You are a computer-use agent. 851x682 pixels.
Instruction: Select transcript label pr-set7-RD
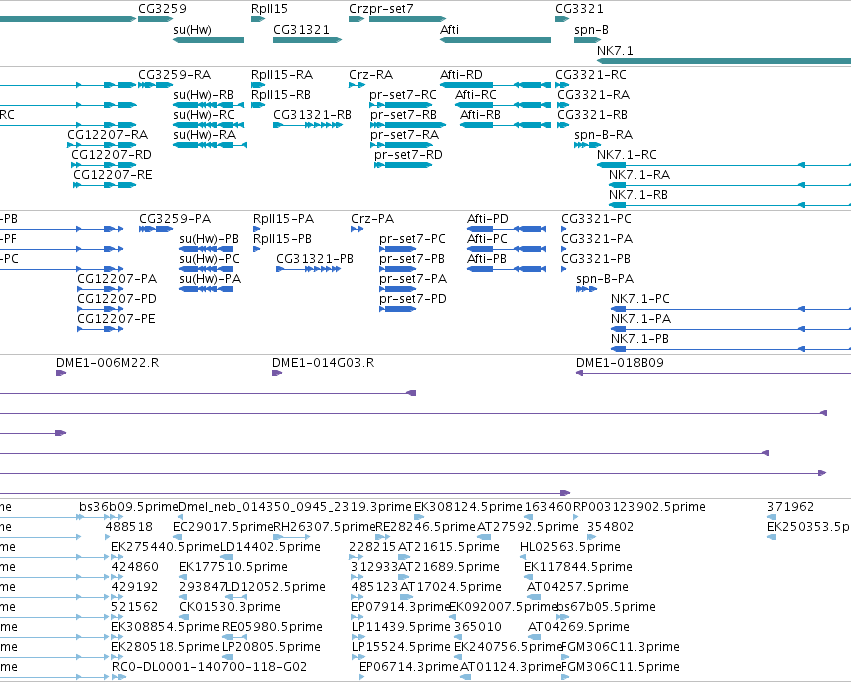[x=408, y=155]
